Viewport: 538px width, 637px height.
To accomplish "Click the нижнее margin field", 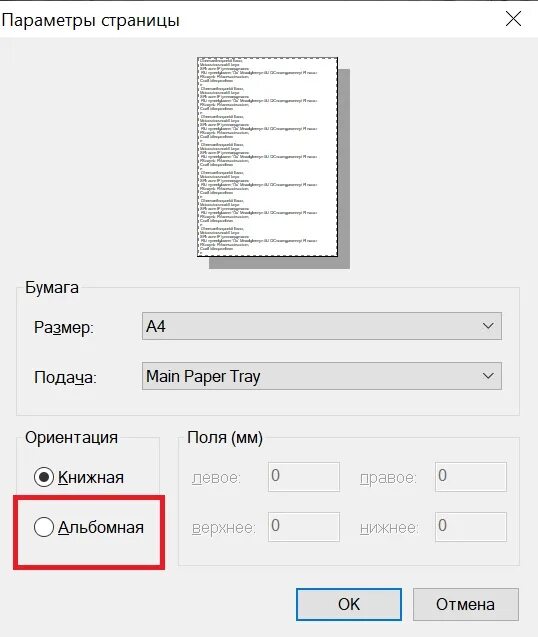I will (x=471, y=526).
